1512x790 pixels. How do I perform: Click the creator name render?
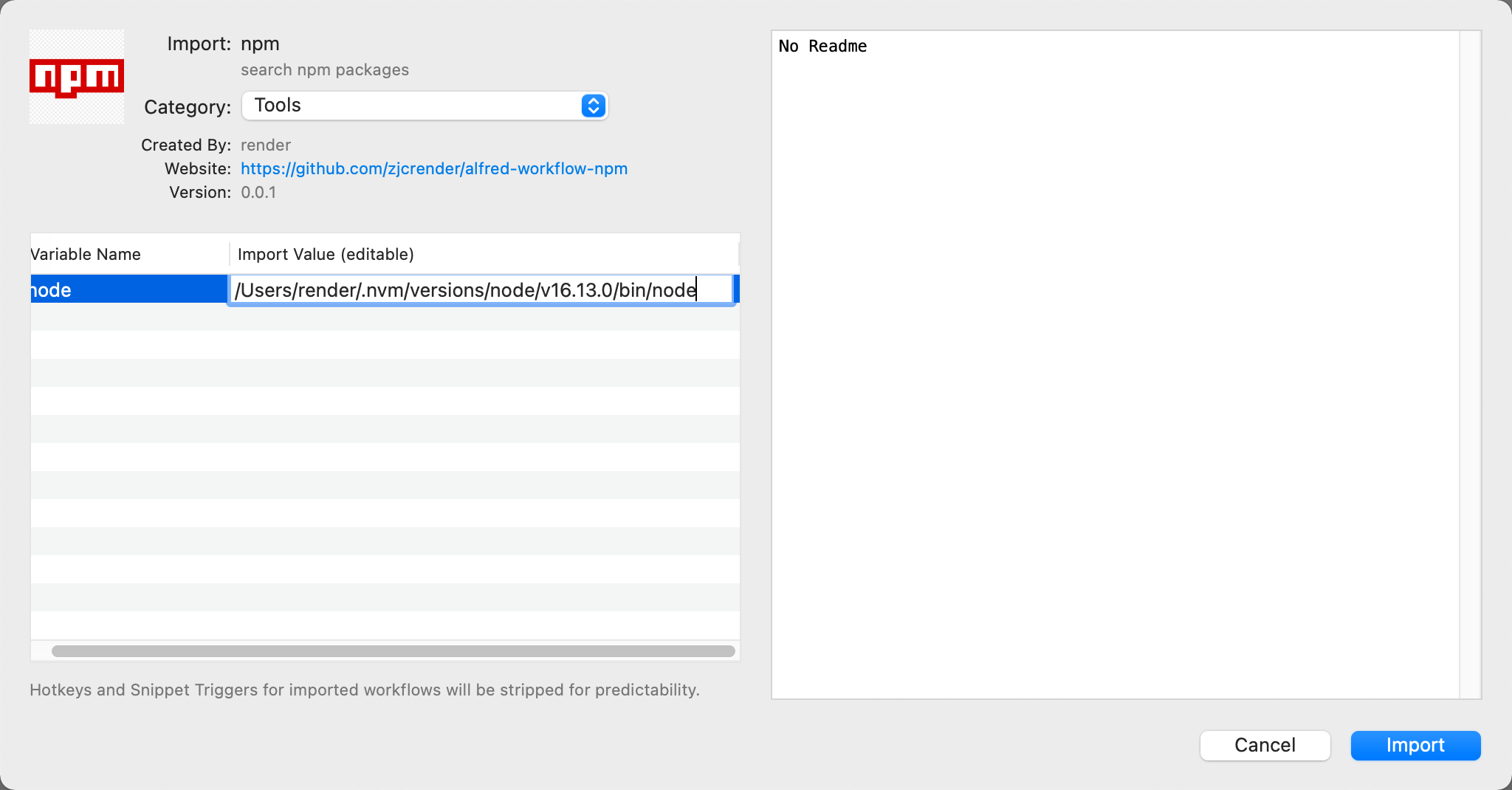tap(266, 145)
